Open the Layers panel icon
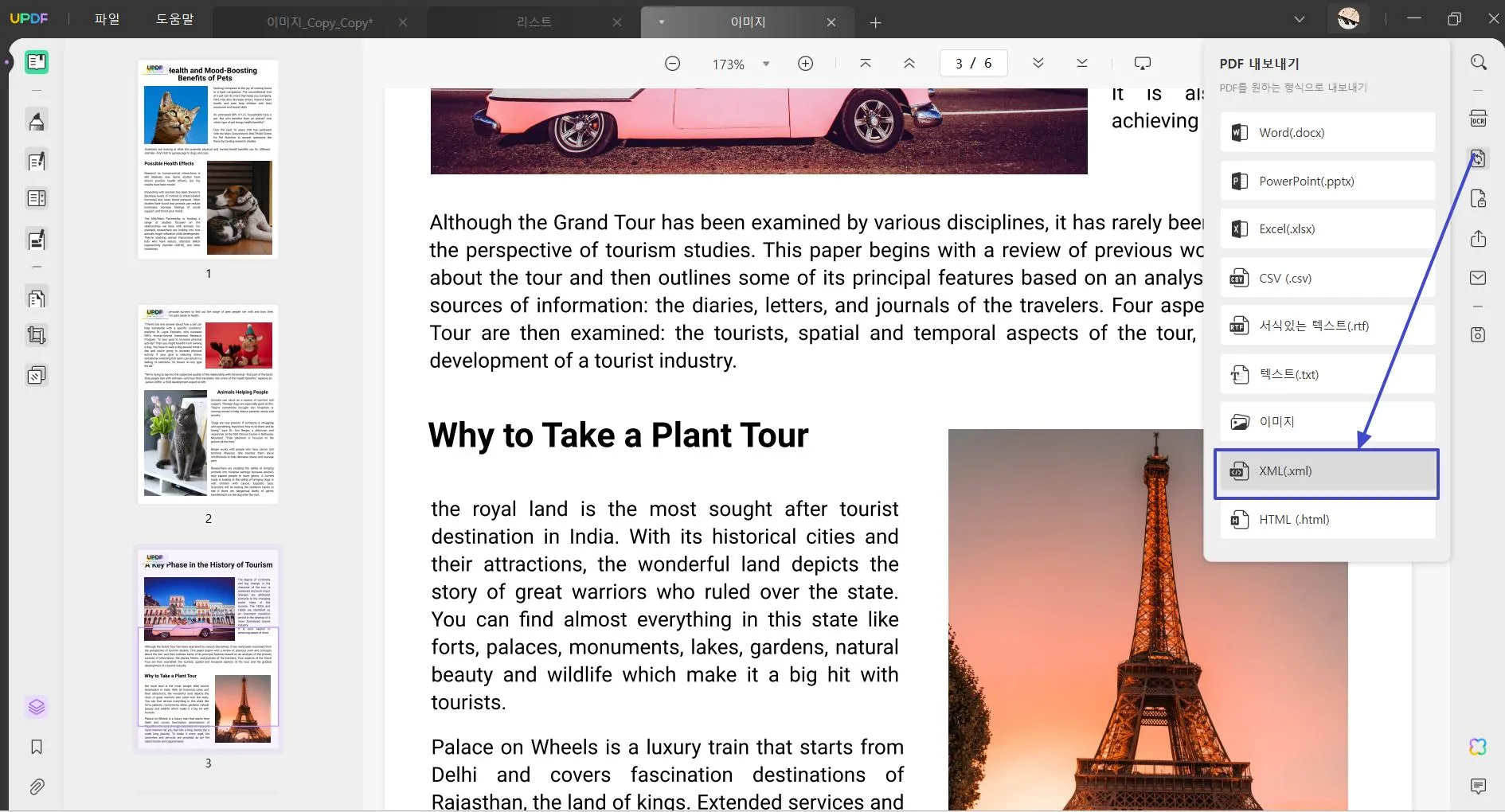This screenshot has height=812, width=1505. (x=37, y=707)
